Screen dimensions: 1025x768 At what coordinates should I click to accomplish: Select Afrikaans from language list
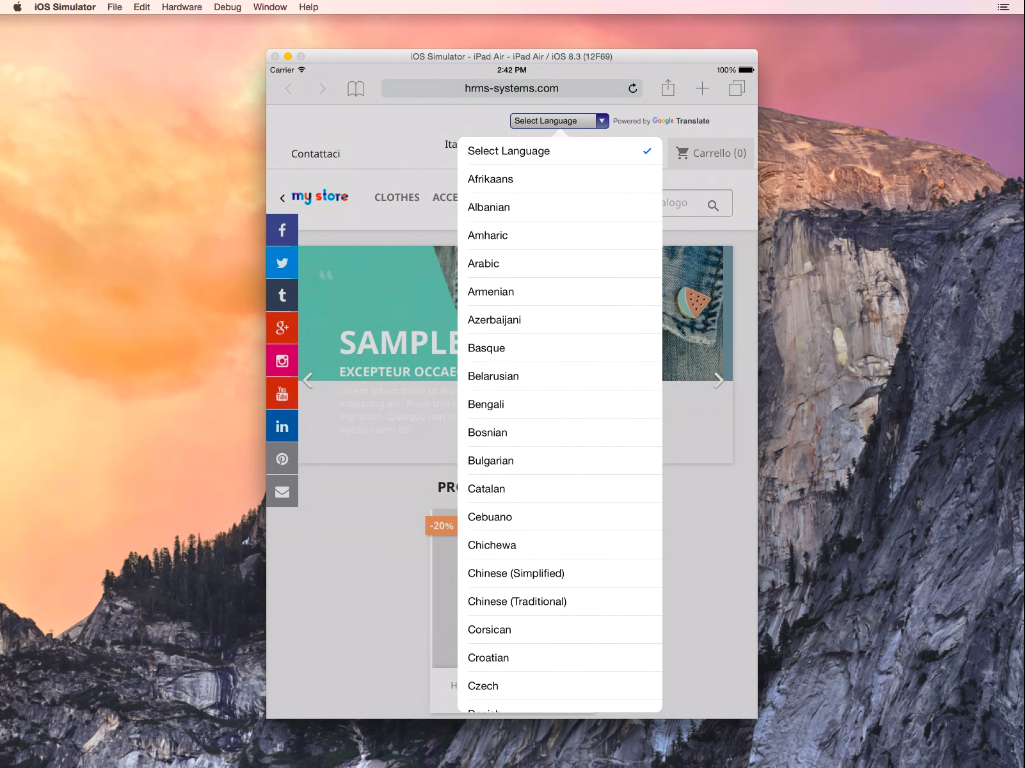(560, 179)
